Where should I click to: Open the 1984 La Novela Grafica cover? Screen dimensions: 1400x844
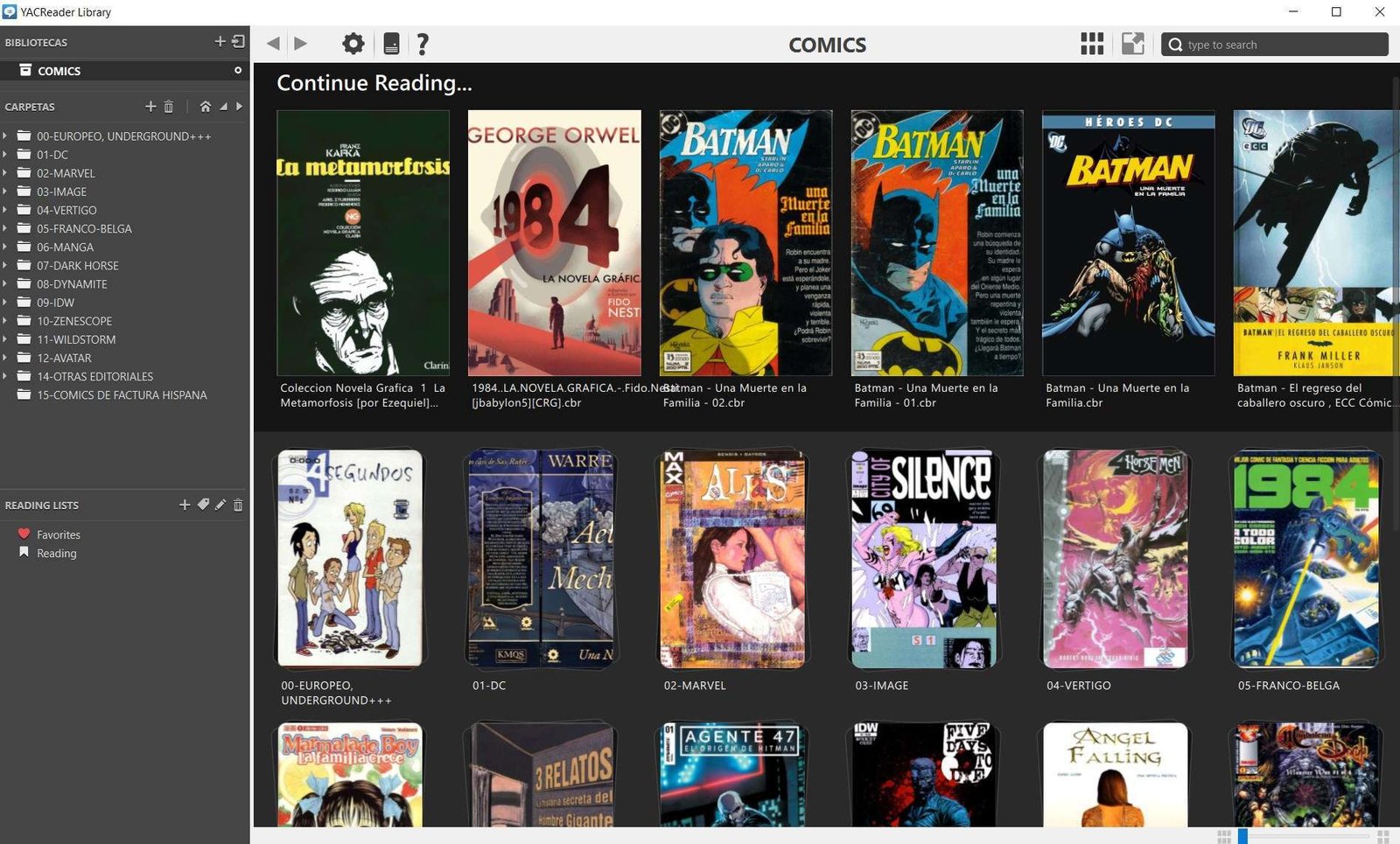[x=554, y=242]
